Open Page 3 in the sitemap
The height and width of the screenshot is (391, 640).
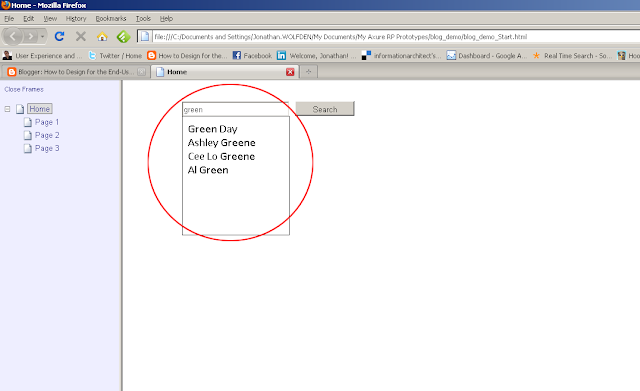click(x=47, y=148)
